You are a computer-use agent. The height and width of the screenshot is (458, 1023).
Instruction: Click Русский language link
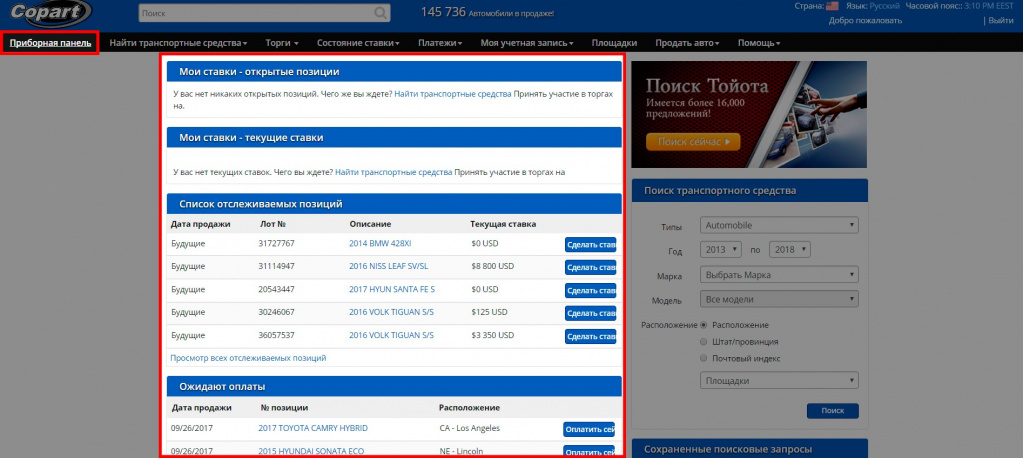tap(885, 6)
